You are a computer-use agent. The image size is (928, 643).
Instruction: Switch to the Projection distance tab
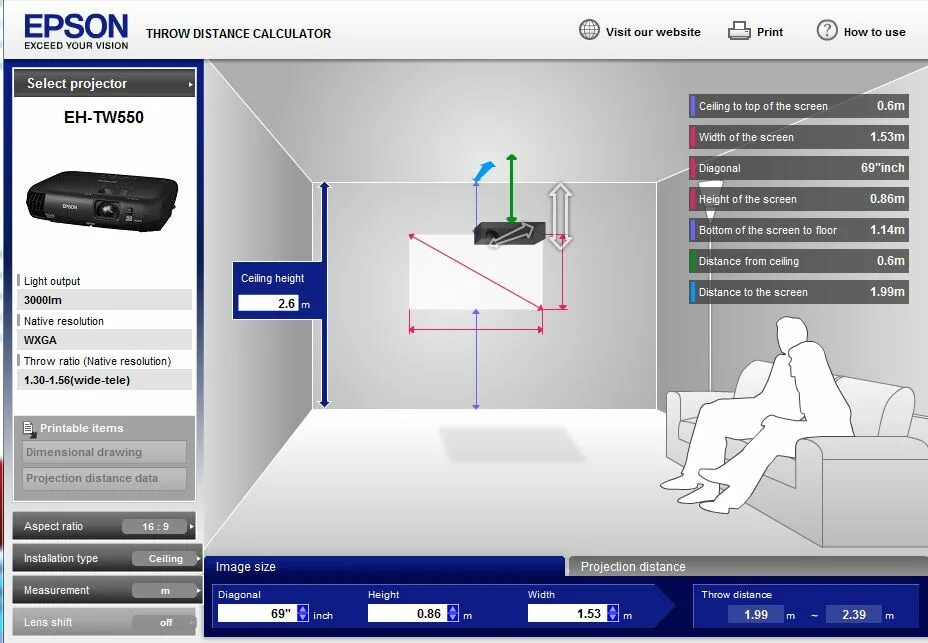747,567
